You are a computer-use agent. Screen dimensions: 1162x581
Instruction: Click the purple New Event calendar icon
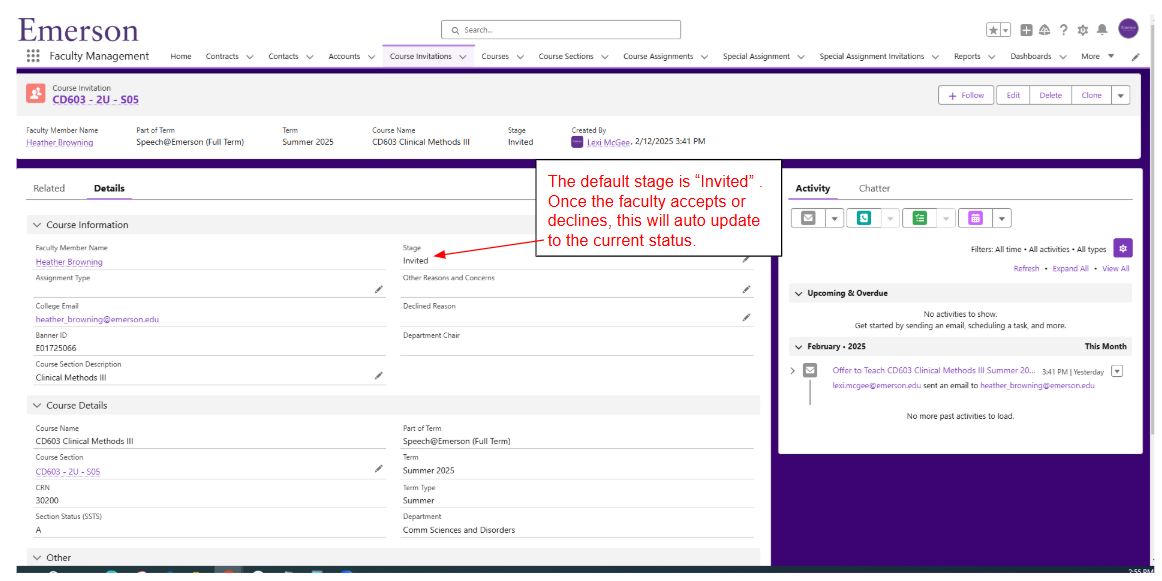(975, 218)
